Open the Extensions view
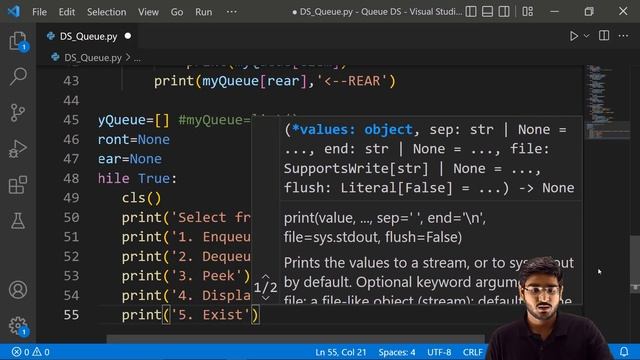640x360 pixels. tap(18, 185)
